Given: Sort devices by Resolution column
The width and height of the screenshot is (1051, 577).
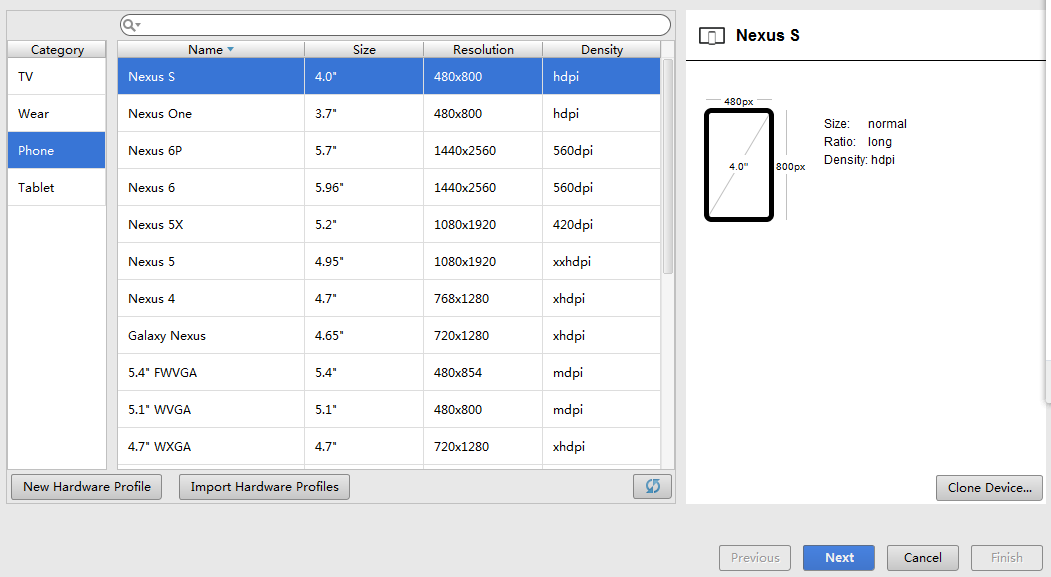Looking at the screenshot, I should tap(483, 50).
